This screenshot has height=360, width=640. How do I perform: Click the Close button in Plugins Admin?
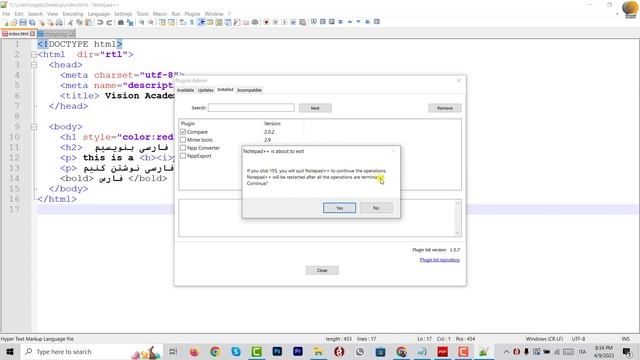coord(322,270)
